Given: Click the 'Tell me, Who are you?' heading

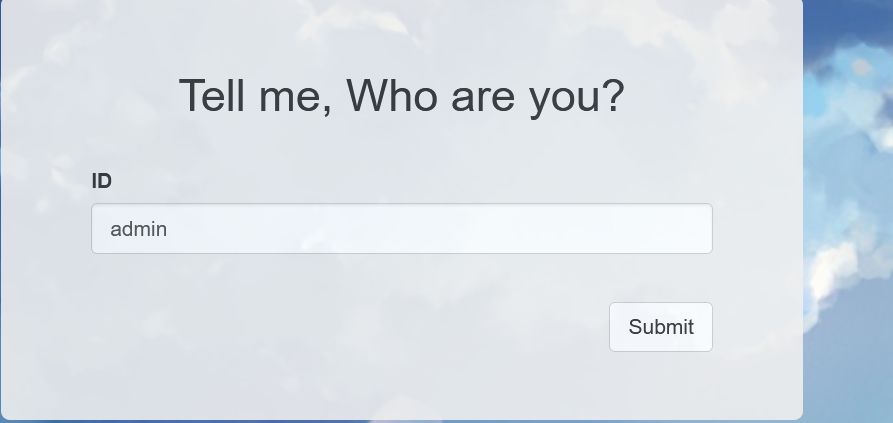Looking at the screenshot, I should 402,96.
